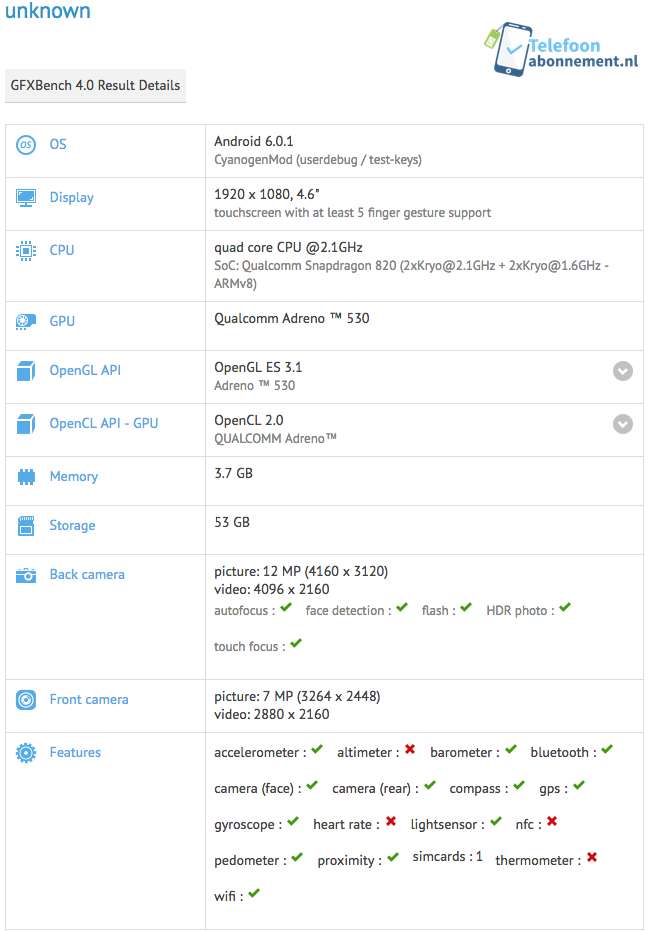This screenshot has width=652, height=931.
Task: Click the pedometer green checkmark
Action: coord(297,857)
